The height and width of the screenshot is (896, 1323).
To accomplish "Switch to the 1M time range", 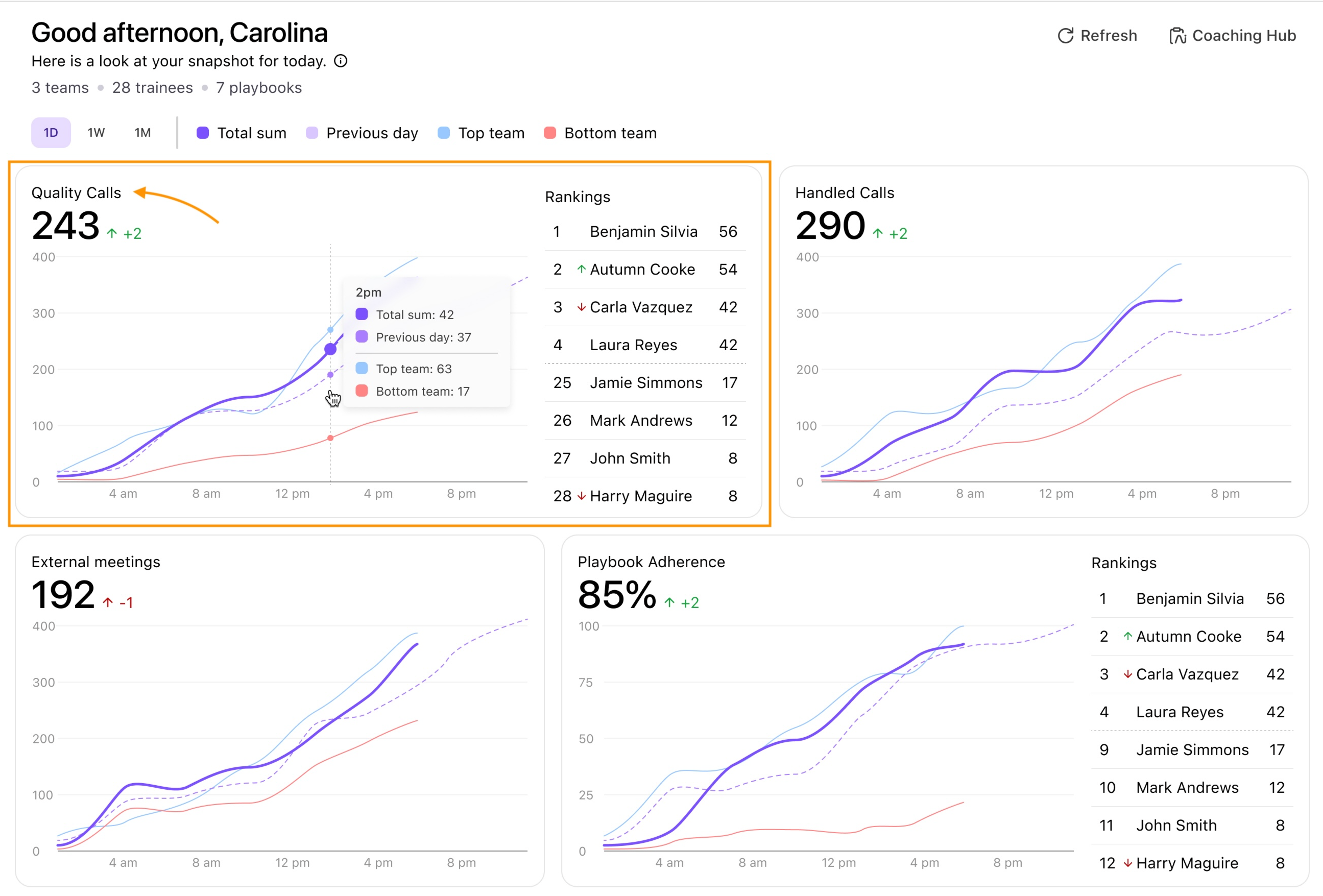I will 142,133.
